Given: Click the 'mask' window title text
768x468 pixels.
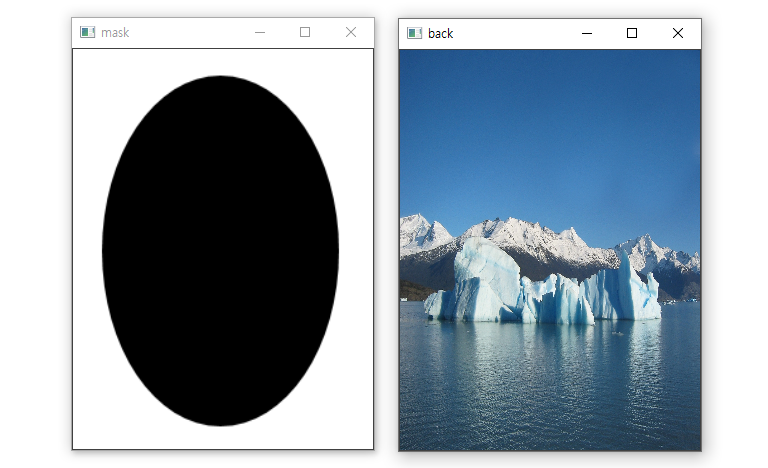Looking at the screenshot, I should (115, 33).
